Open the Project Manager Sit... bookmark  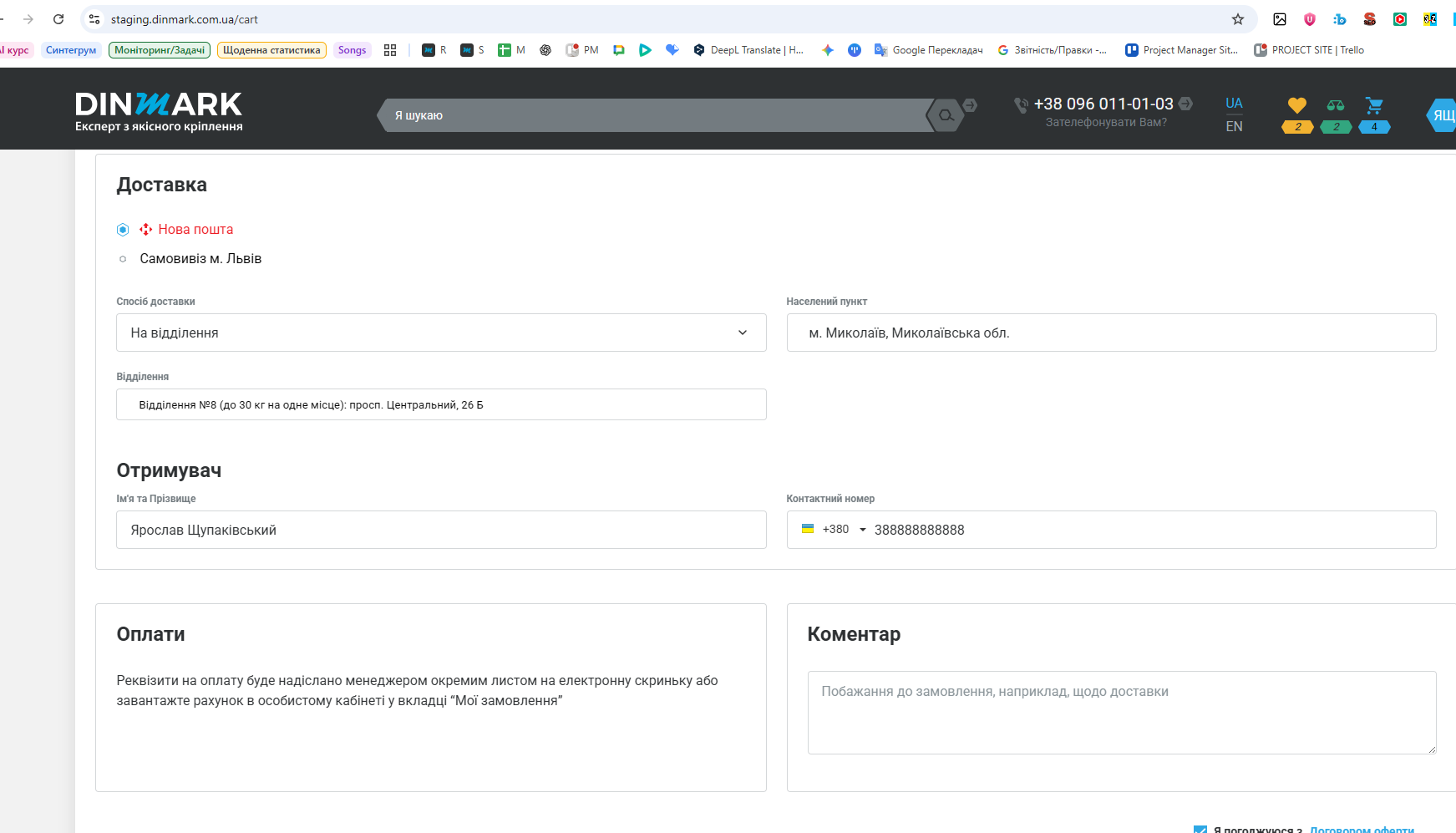[1181, 50]
